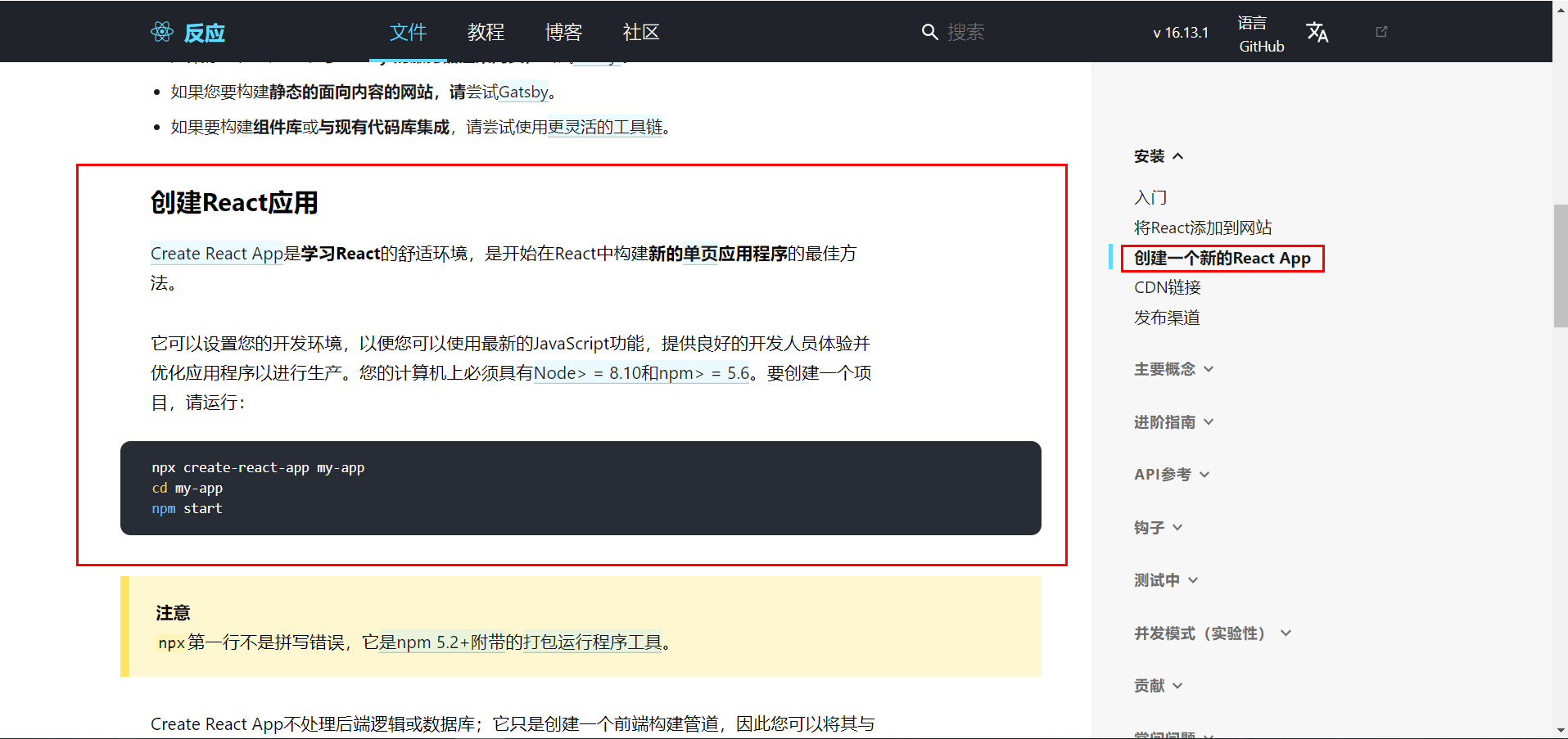Viewport: 1568px width, 739px height.
Task: Open the CDN链接 sidebar item
Action: click(x=1168, y=287)
